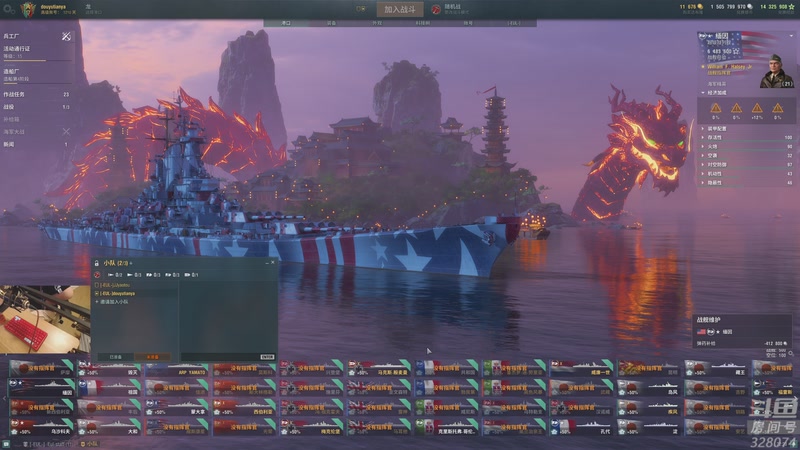Click the first ship type counter in 小队 window

[x=115, y=274]
